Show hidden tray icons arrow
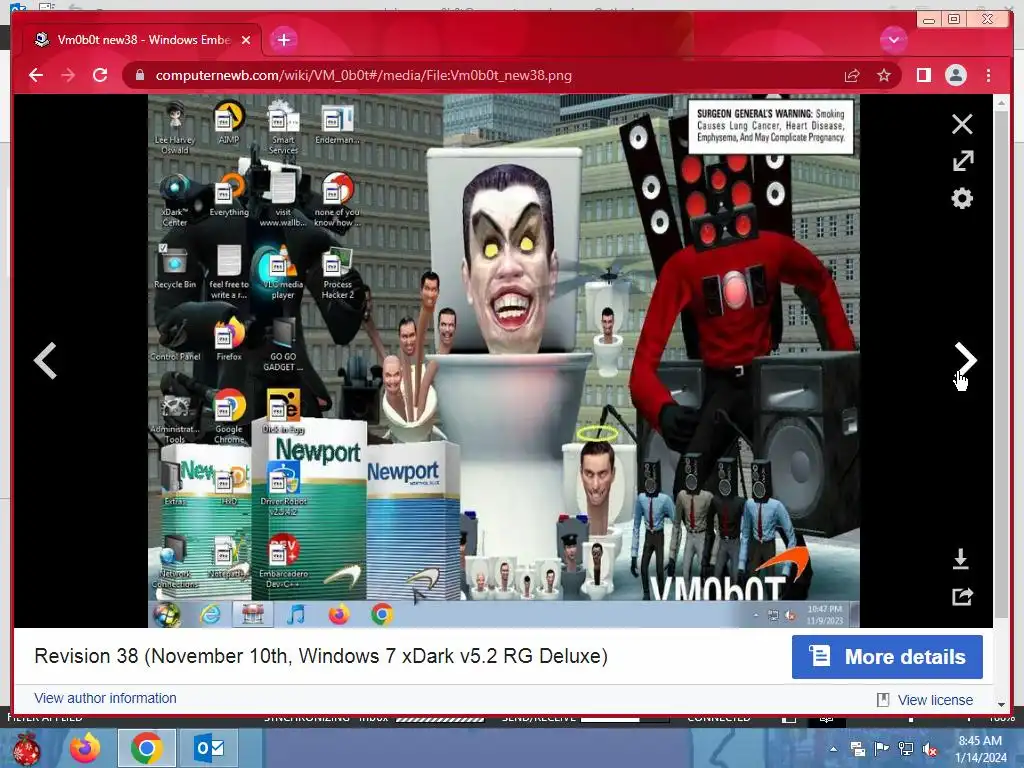This screenshot has width=1024, height=768. tap(833, 749)
